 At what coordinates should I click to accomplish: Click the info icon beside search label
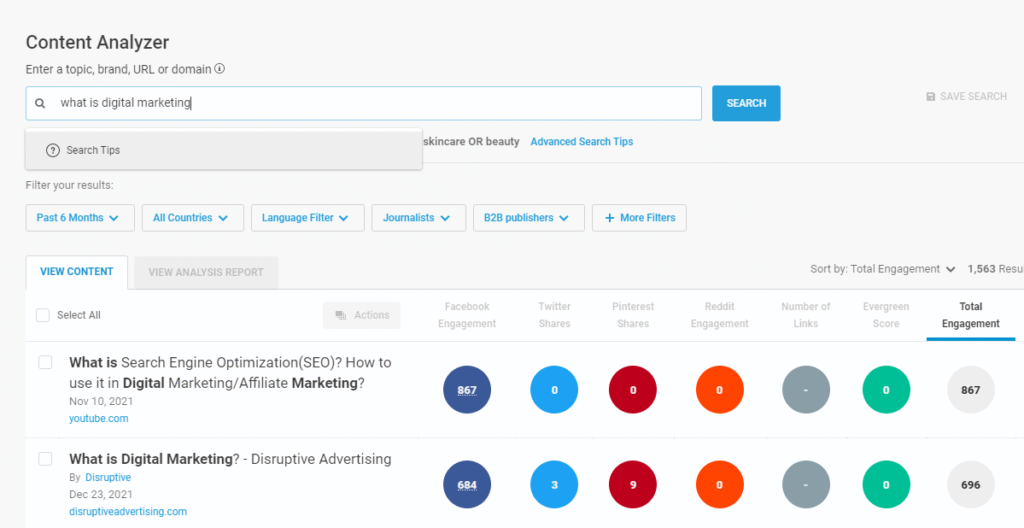(220, 69)
